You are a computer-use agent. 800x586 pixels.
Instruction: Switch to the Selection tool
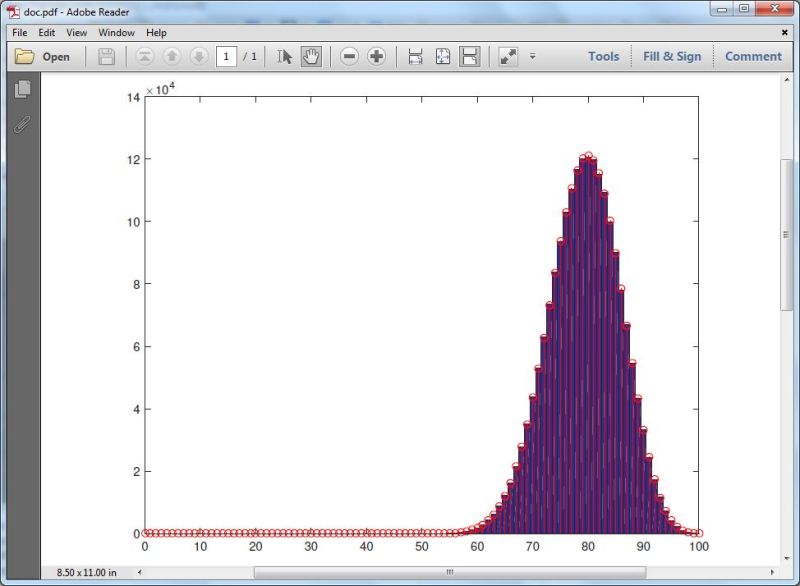tap(284, 56)
